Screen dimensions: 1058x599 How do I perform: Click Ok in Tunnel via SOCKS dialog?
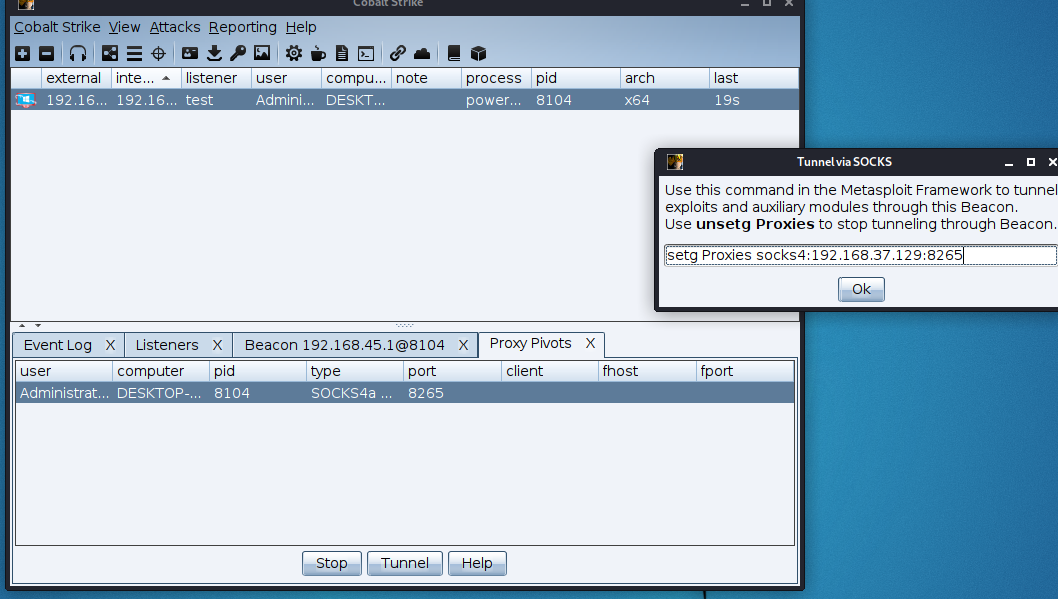861,289
